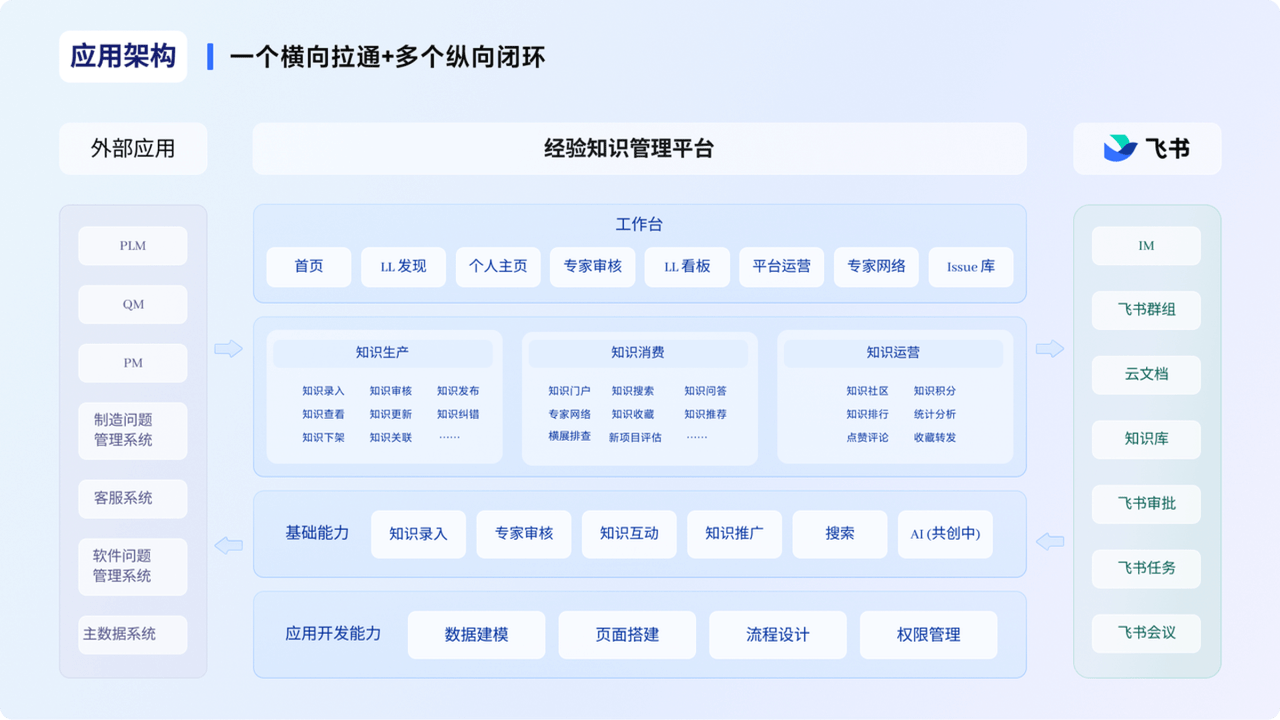Viewport: 1280px width, 720px height.
Task: Open the 流程设计 box
Action: [x=778, y=635]
